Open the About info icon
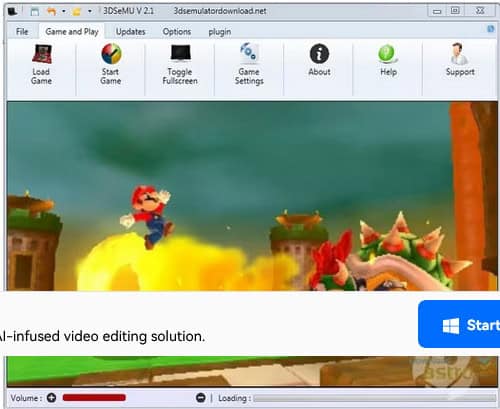 (319, 54)
